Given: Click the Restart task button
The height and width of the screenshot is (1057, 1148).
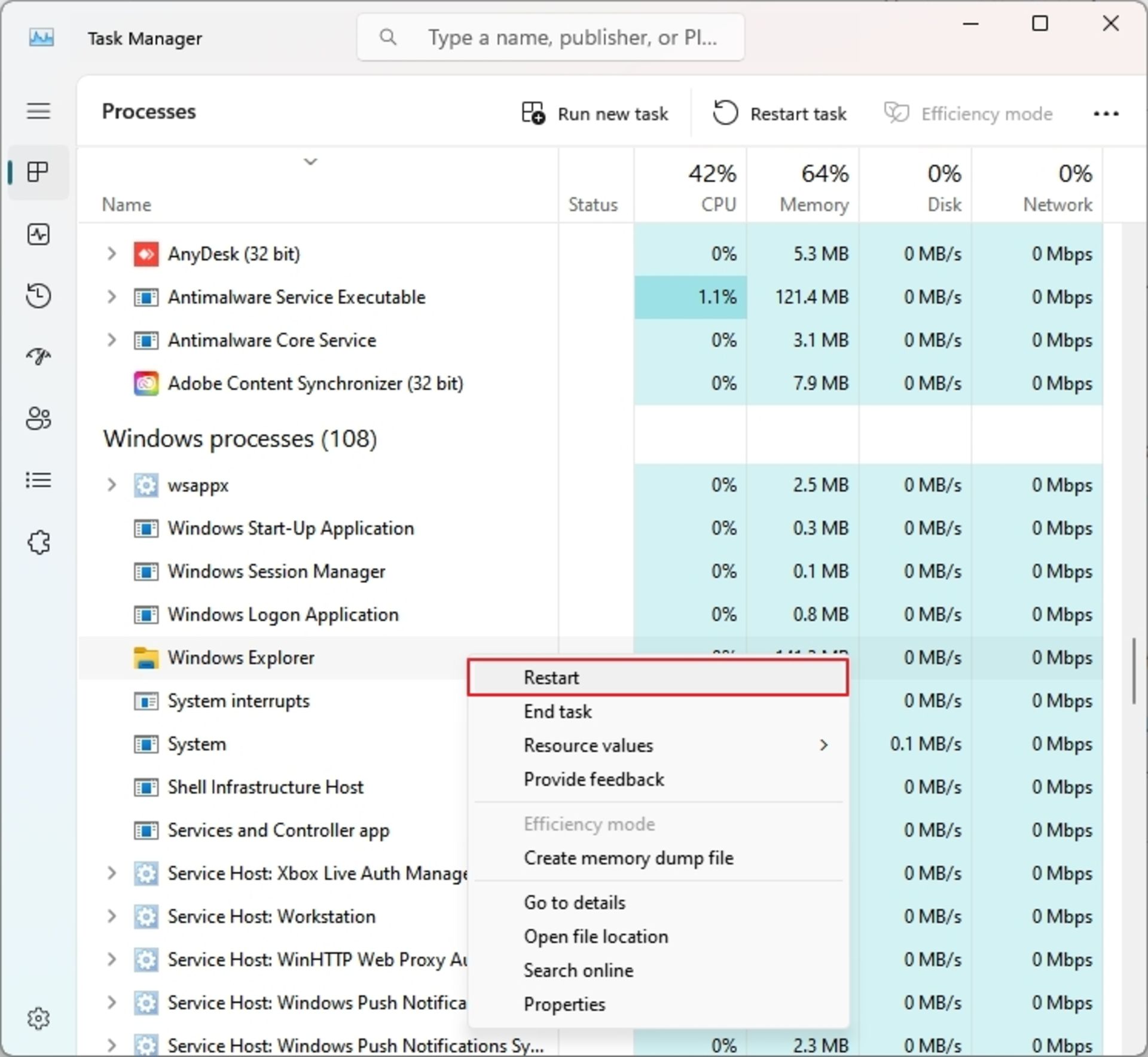Looking at the screenshot, I should (780, 113).
